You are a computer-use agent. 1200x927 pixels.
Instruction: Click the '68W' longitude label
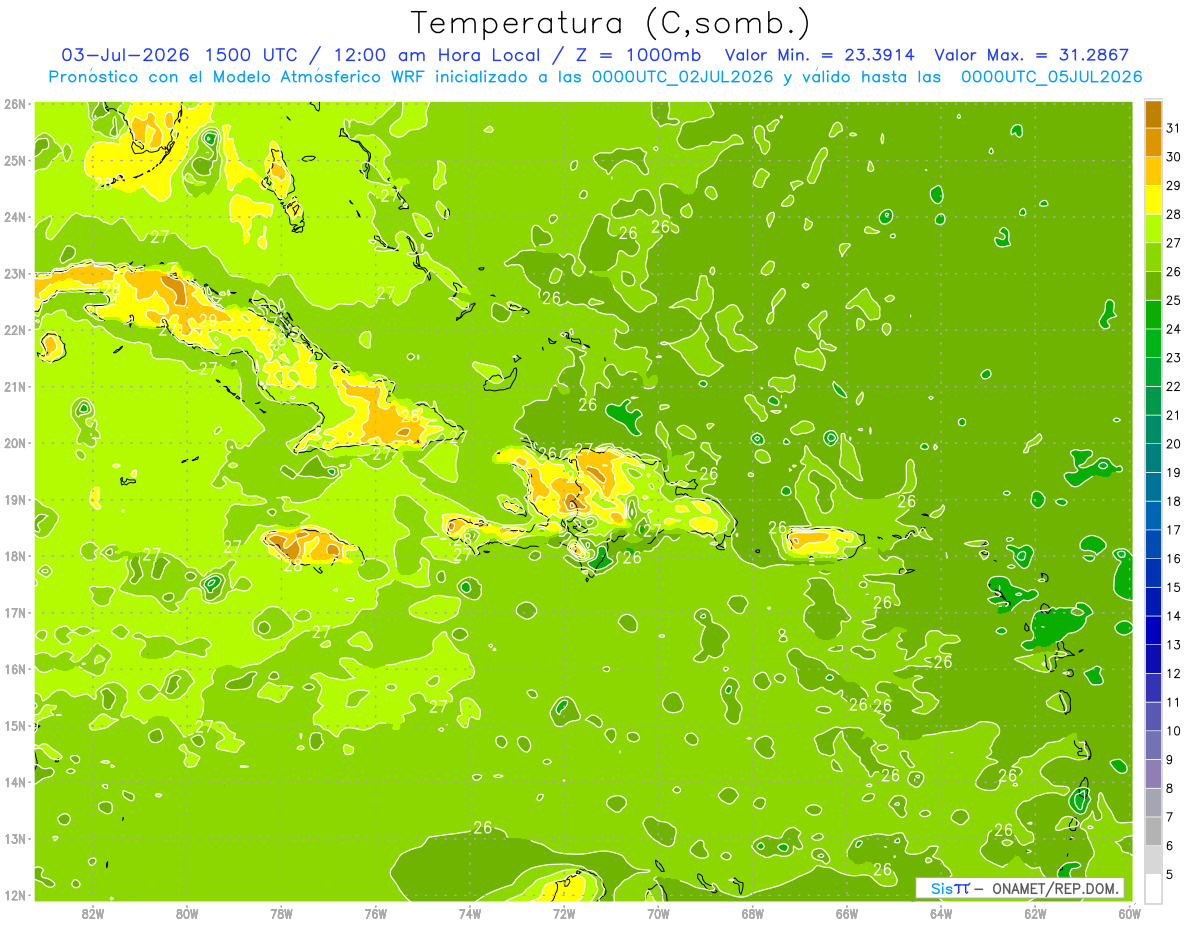[753, 913]
